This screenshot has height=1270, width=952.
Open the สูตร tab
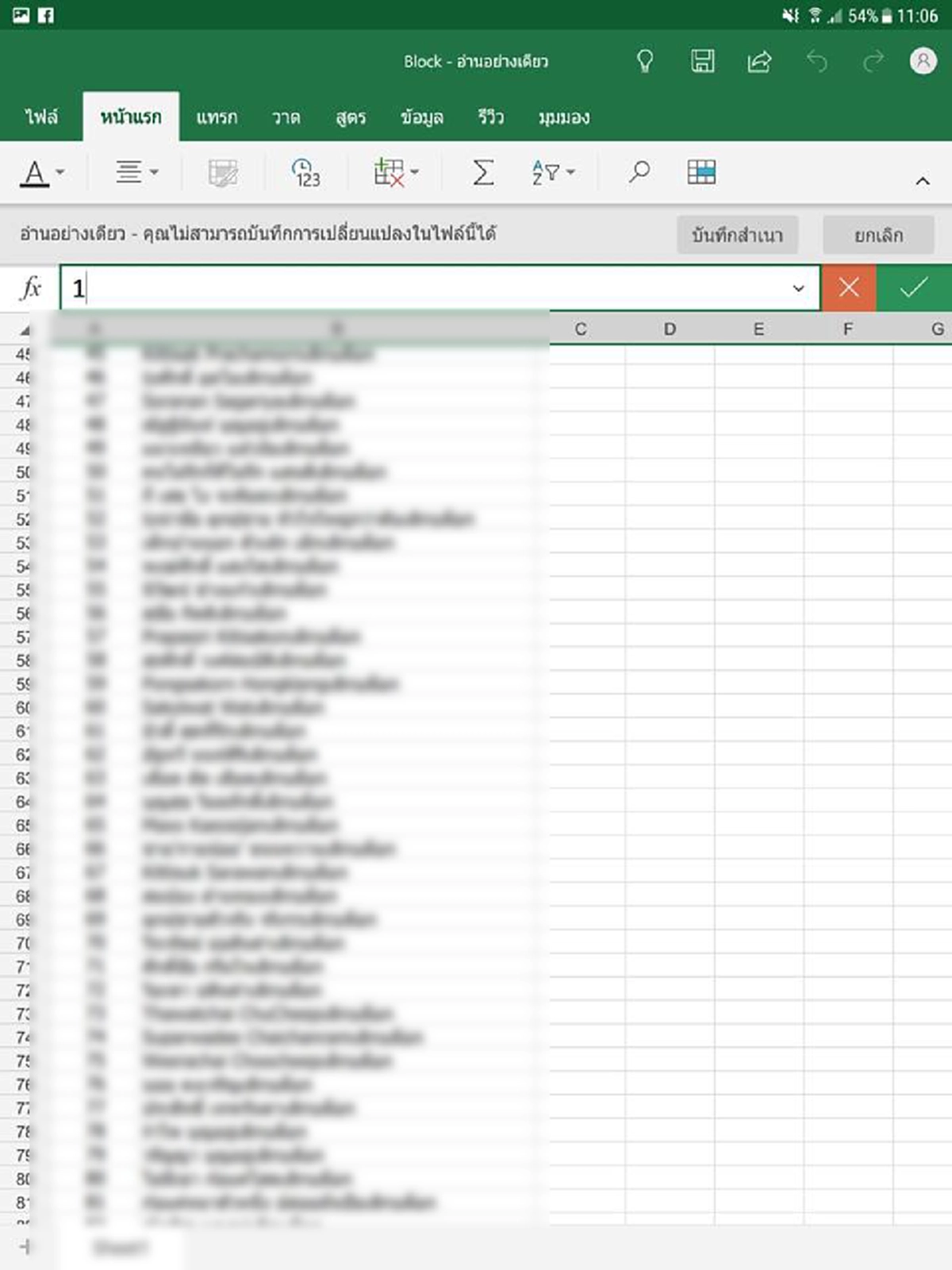click(351, 117)
